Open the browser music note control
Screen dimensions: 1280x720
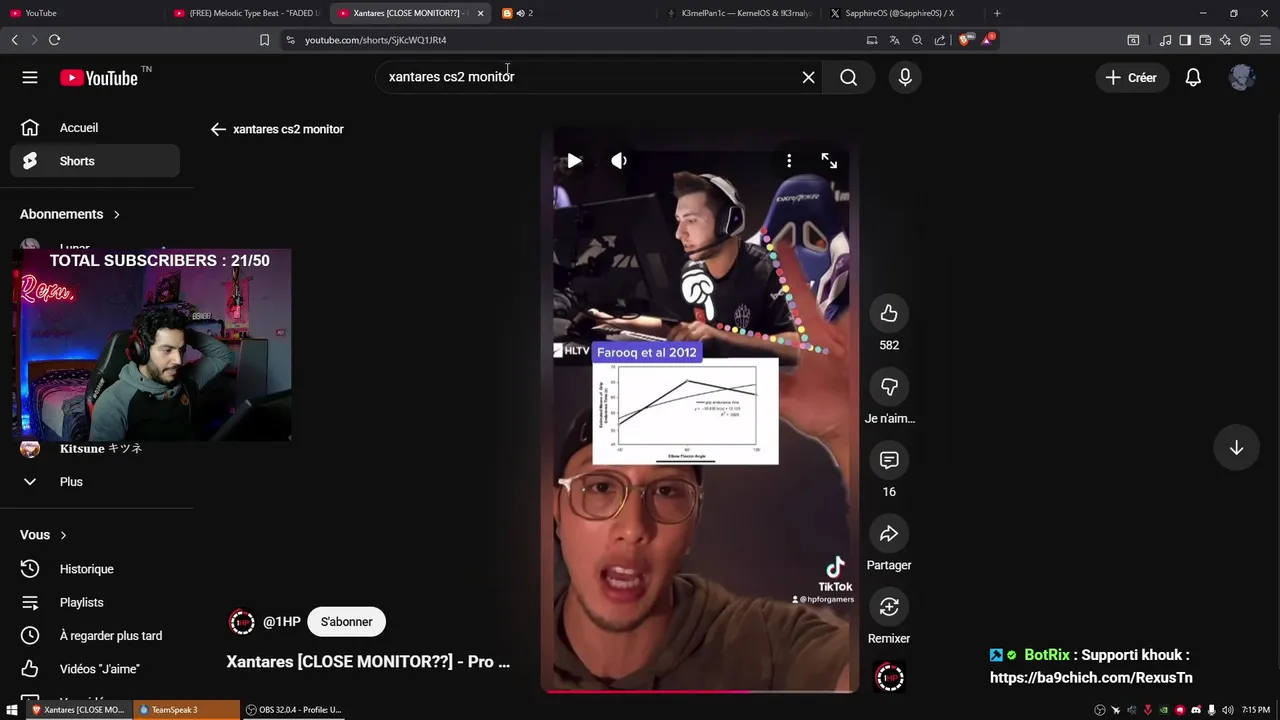(1165, 40)
